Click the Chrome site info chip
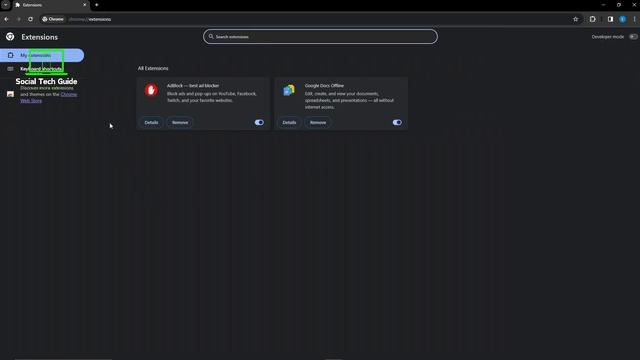 point(53,19)
